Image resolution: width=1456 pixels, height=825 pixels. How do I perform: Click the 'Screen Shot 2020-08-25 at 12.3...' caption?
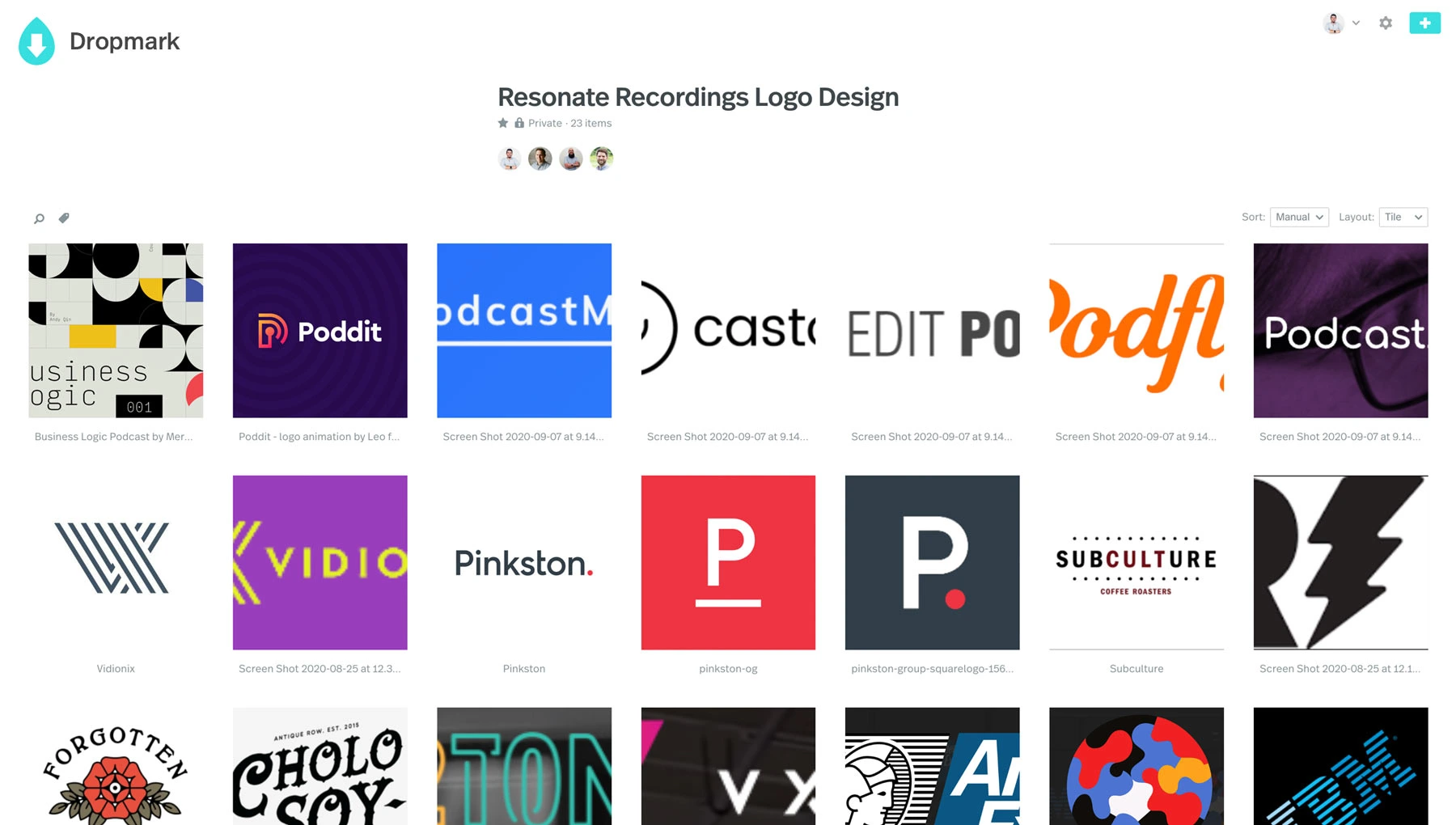320,669
